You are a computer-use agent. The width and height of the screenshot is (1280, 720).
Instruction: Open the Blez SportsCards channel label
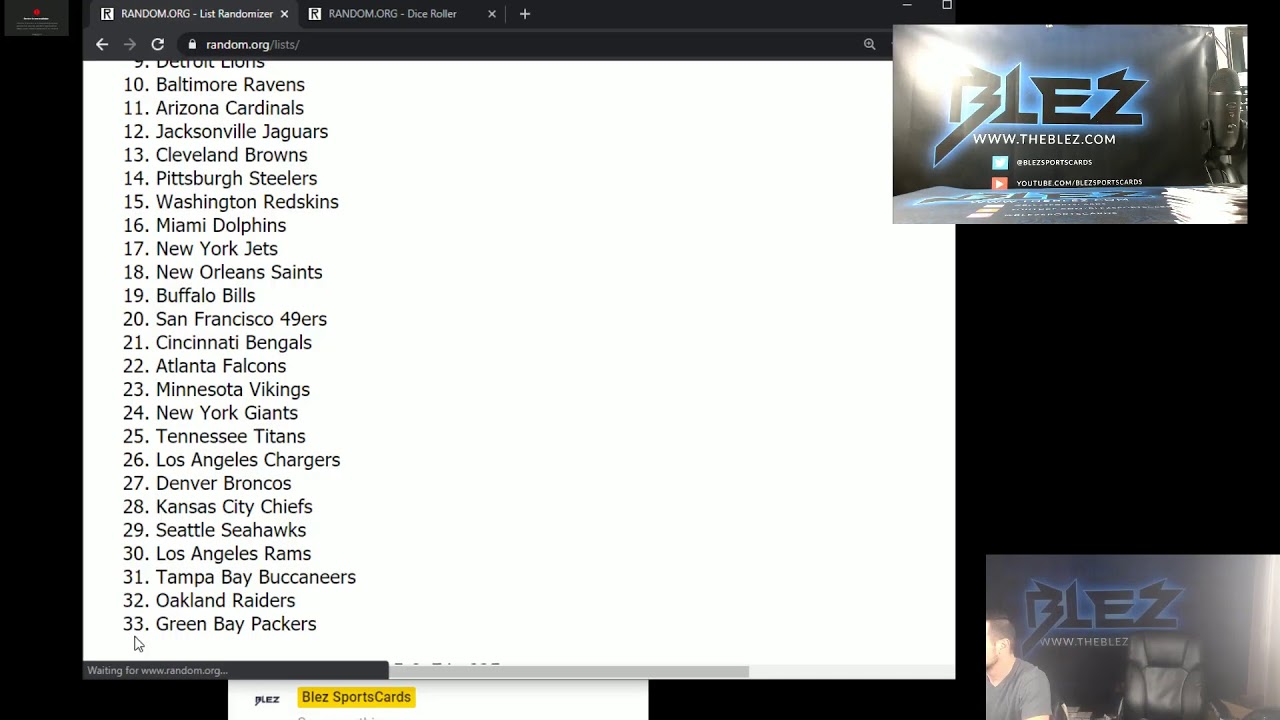pos(356,697)
